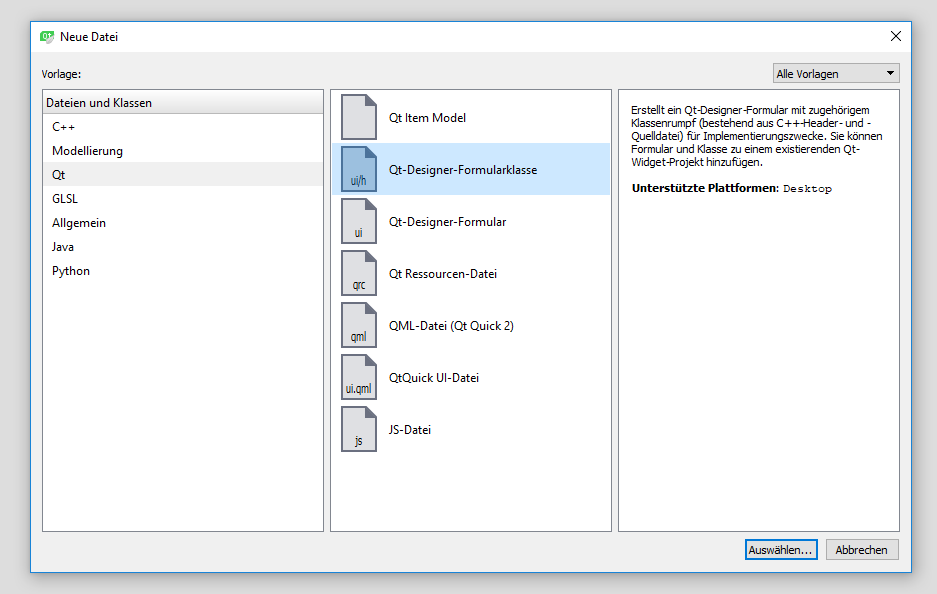The height and width of the screenshot is (594, 937).
Task: Click the Dateien und Klassen header
Action: (183, 103)
